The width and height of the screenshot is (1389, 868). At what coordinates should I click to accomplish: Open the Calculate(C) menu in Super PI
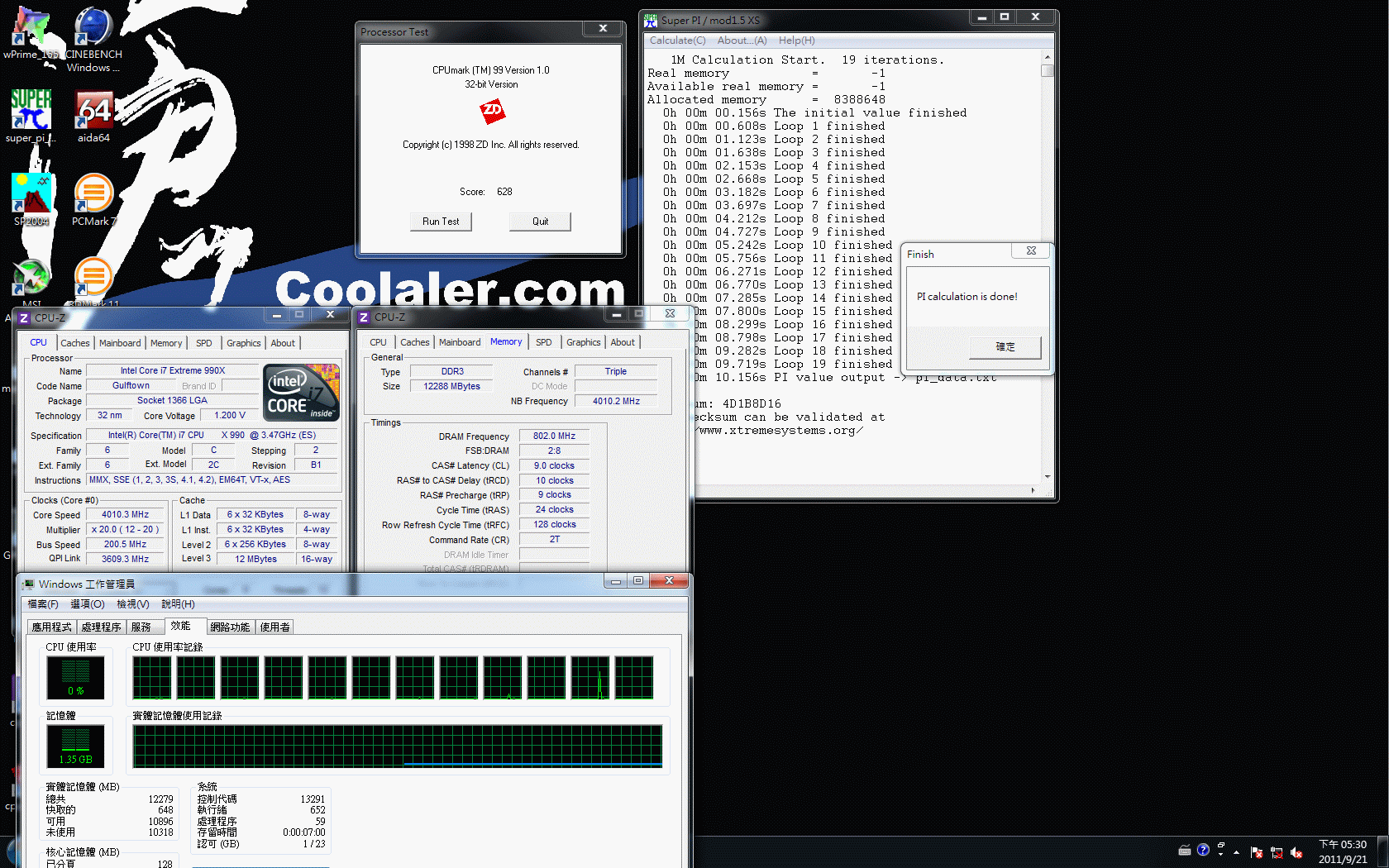(x=677, y=41)
